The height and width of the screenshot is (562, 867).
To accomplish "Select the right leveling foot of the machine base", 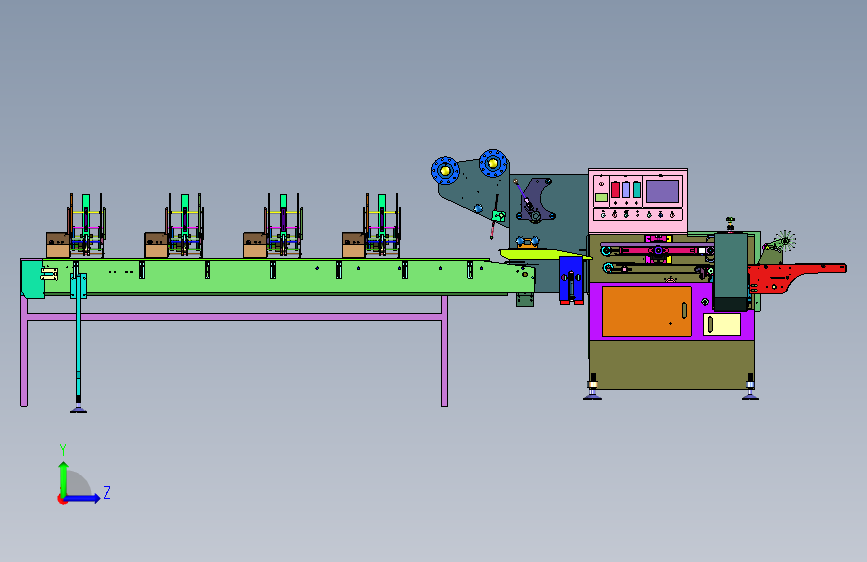I will [750, 387].
